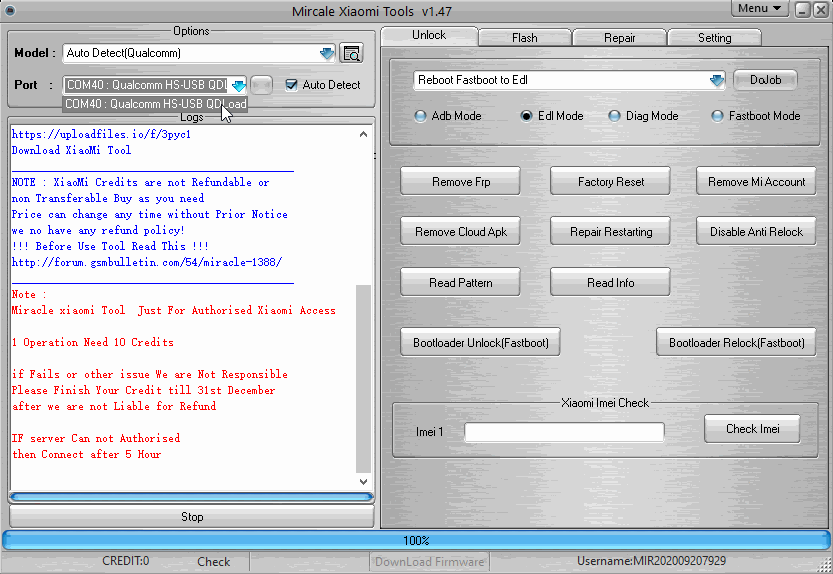Click the Username:MIR202009207929 status text
833x574 pixels.
651,561
